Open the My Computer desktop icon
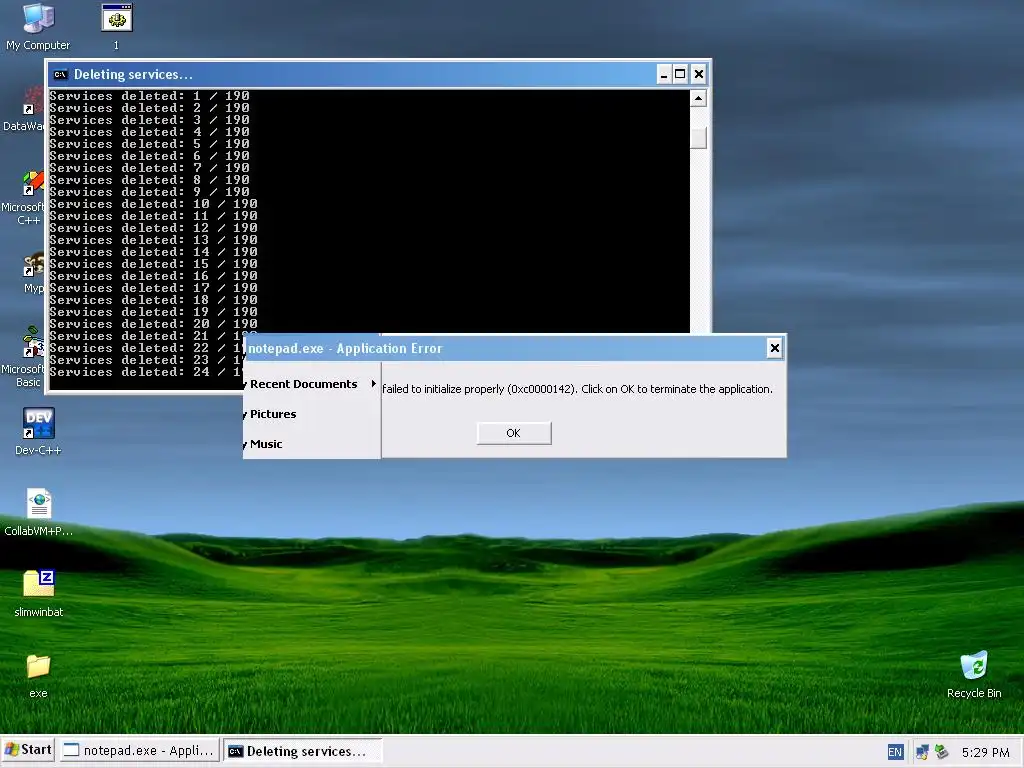1024x768 pixels. (x=38, y=26)
